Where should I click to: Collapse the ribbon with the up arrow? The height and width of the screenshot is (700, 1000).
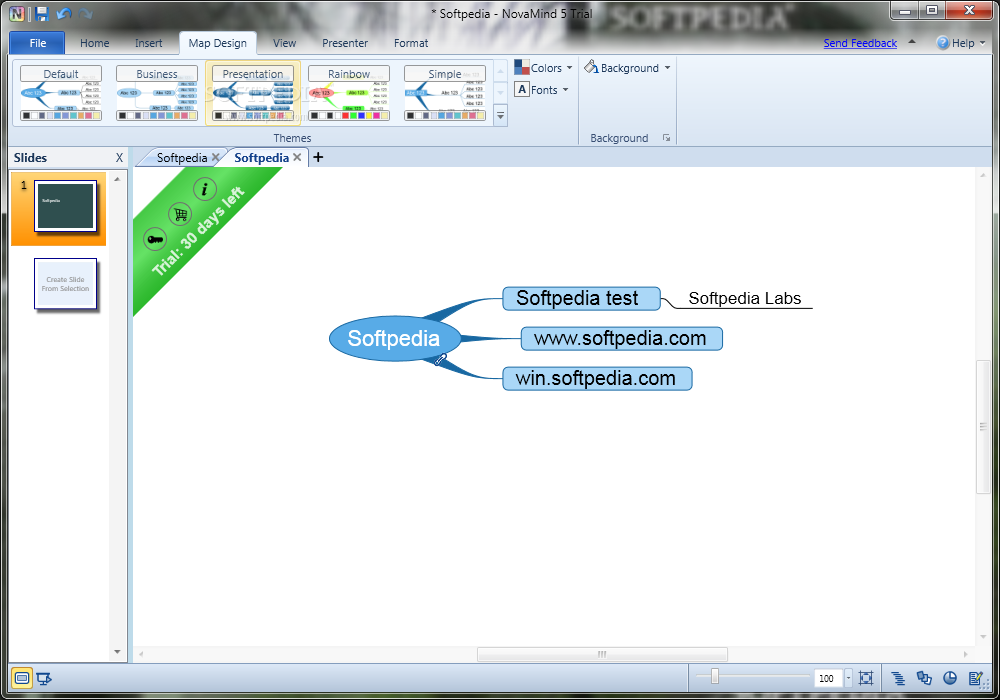click(x=912, y=42)
